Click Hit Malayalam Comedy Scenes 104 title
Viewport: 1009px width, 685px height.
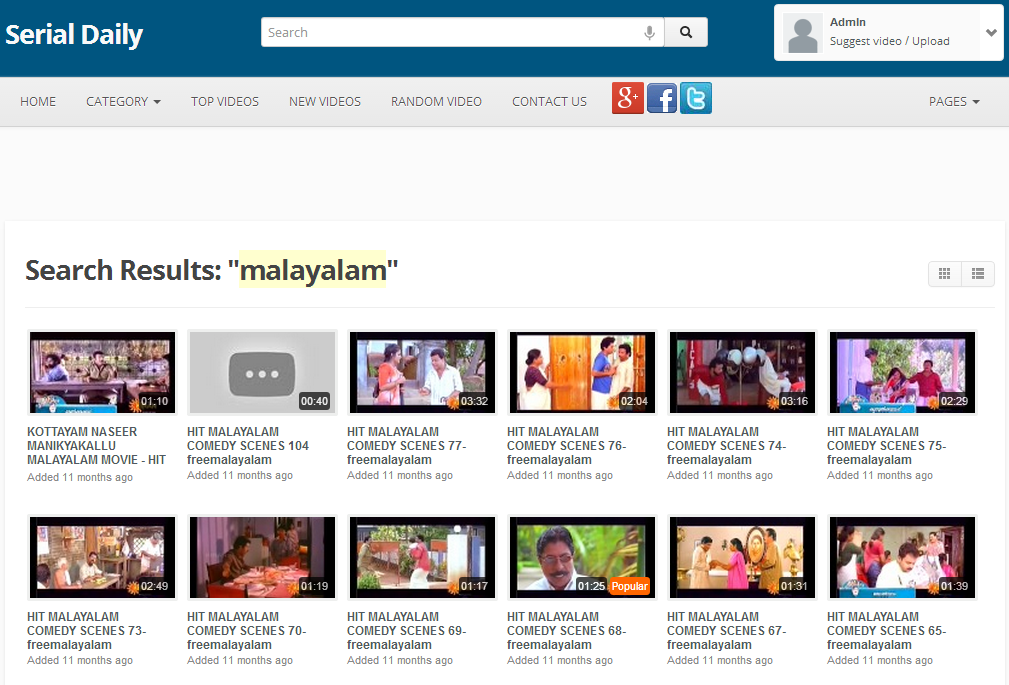click(248, 446)
